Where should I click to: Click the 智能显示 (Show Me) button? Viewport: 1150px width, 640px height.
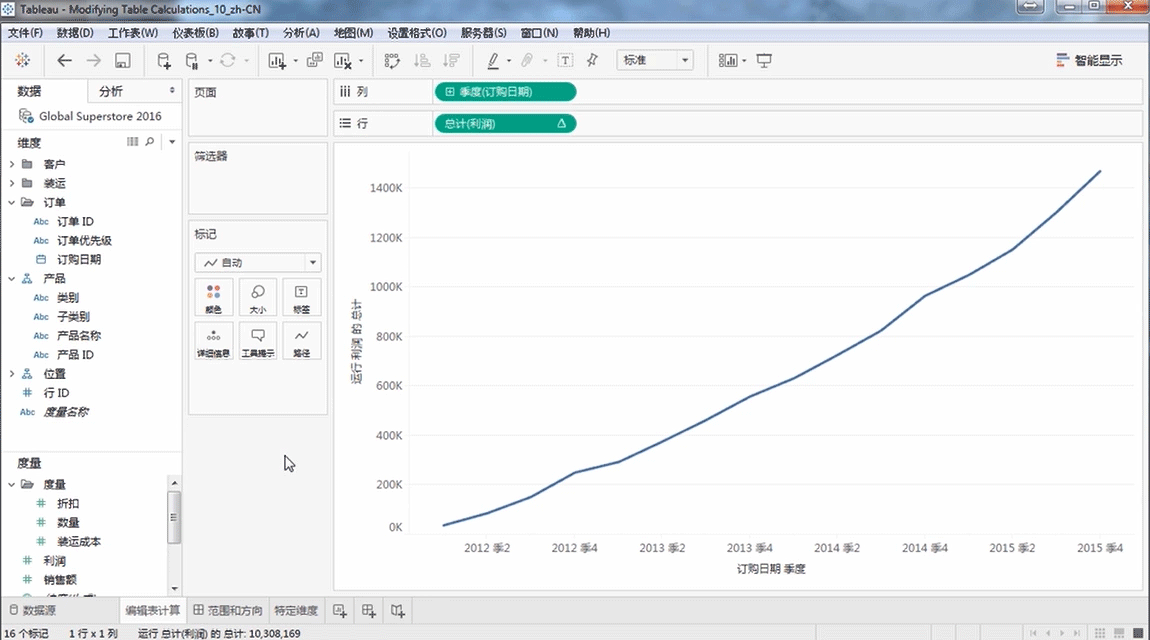[x=1089, y=61]
